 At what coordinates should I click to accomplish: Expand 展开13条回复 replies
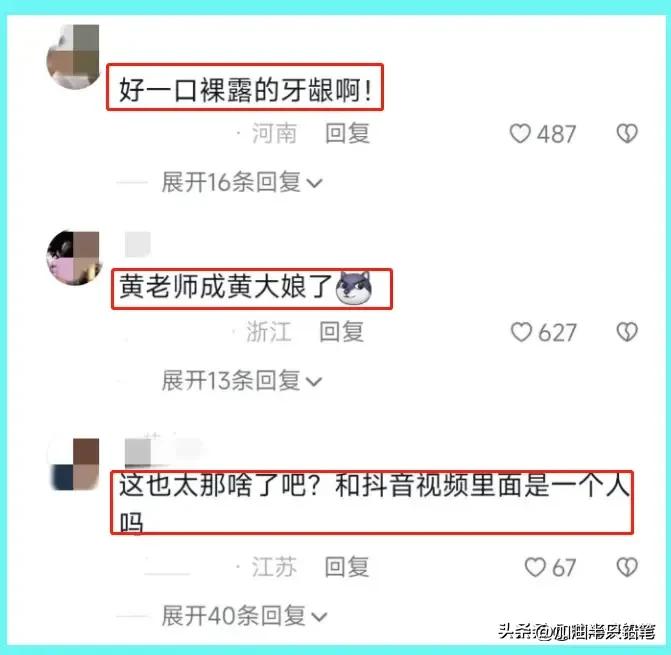pos(241,380)
